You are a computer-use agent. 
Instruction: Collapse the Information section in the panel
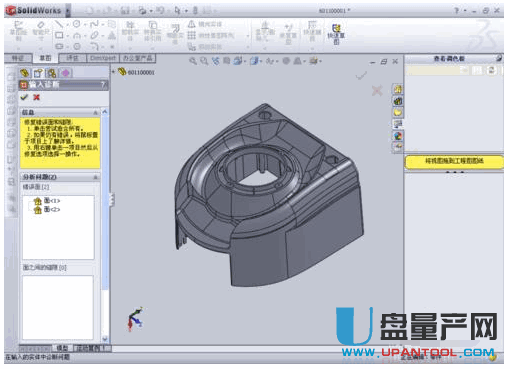tap(95, 112)
